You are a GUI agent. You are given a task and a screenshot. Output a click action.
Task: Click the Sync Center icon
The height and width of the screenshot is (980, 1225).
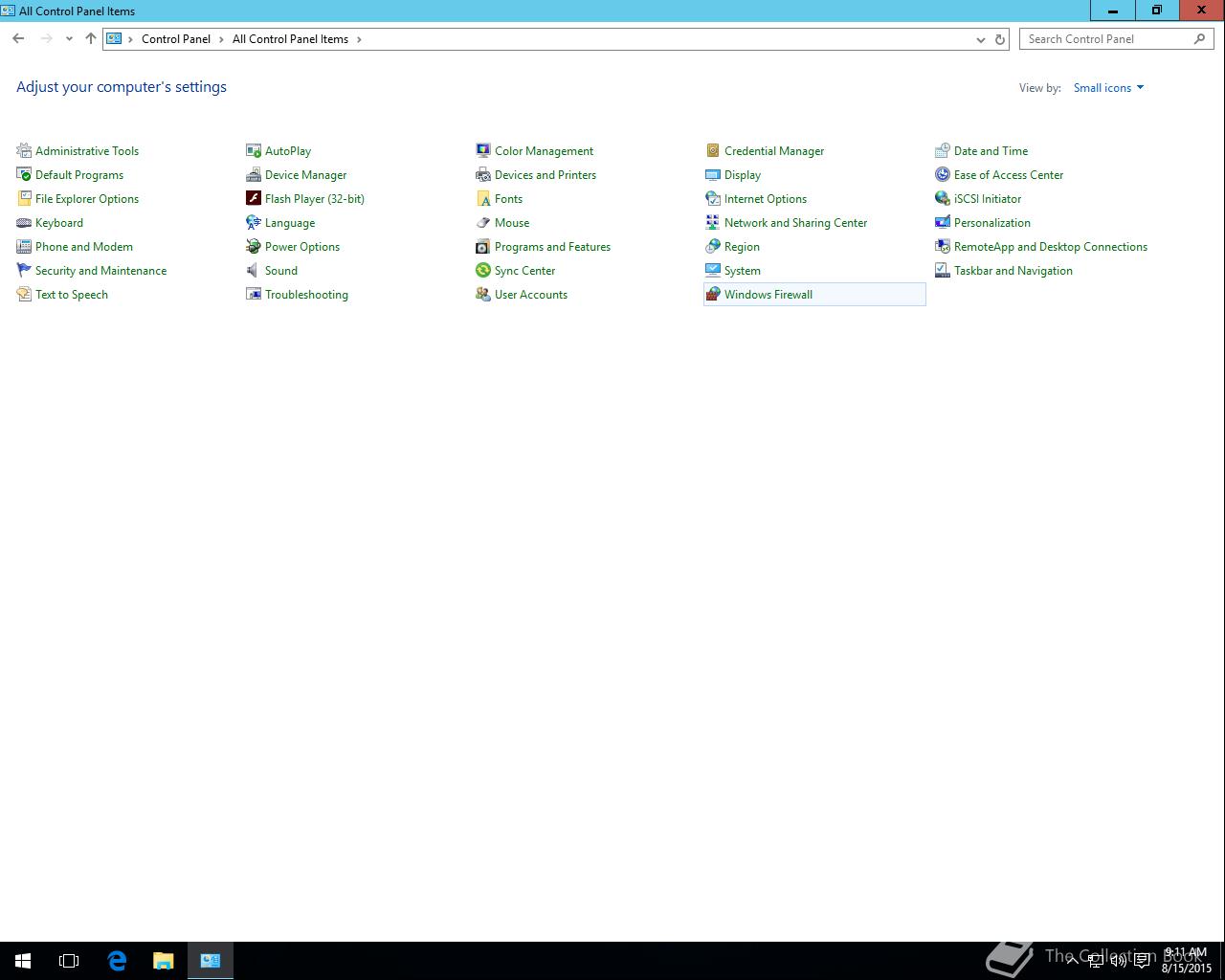(483, 270)
